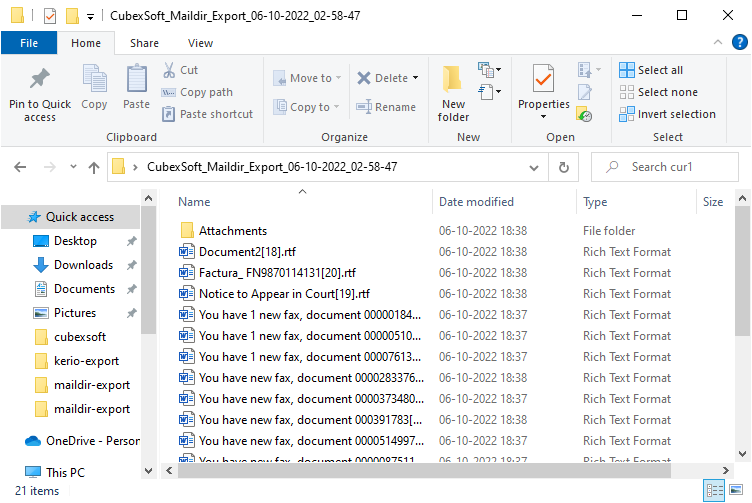This screenshot has width=752, height=503.
Task: Click Select all
Action: point(651,70)
